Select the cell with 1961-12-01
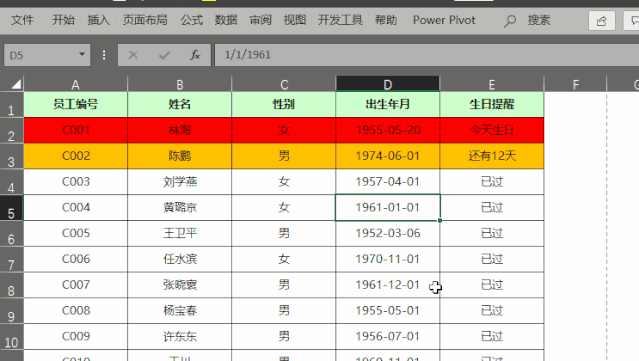This screenshot has width=639, height=361. point(388,284)
